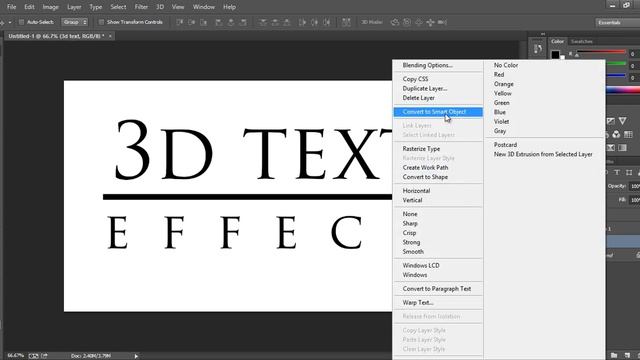
Task: Open the Move tool preset picker arrow
Action: coord(10,22)
